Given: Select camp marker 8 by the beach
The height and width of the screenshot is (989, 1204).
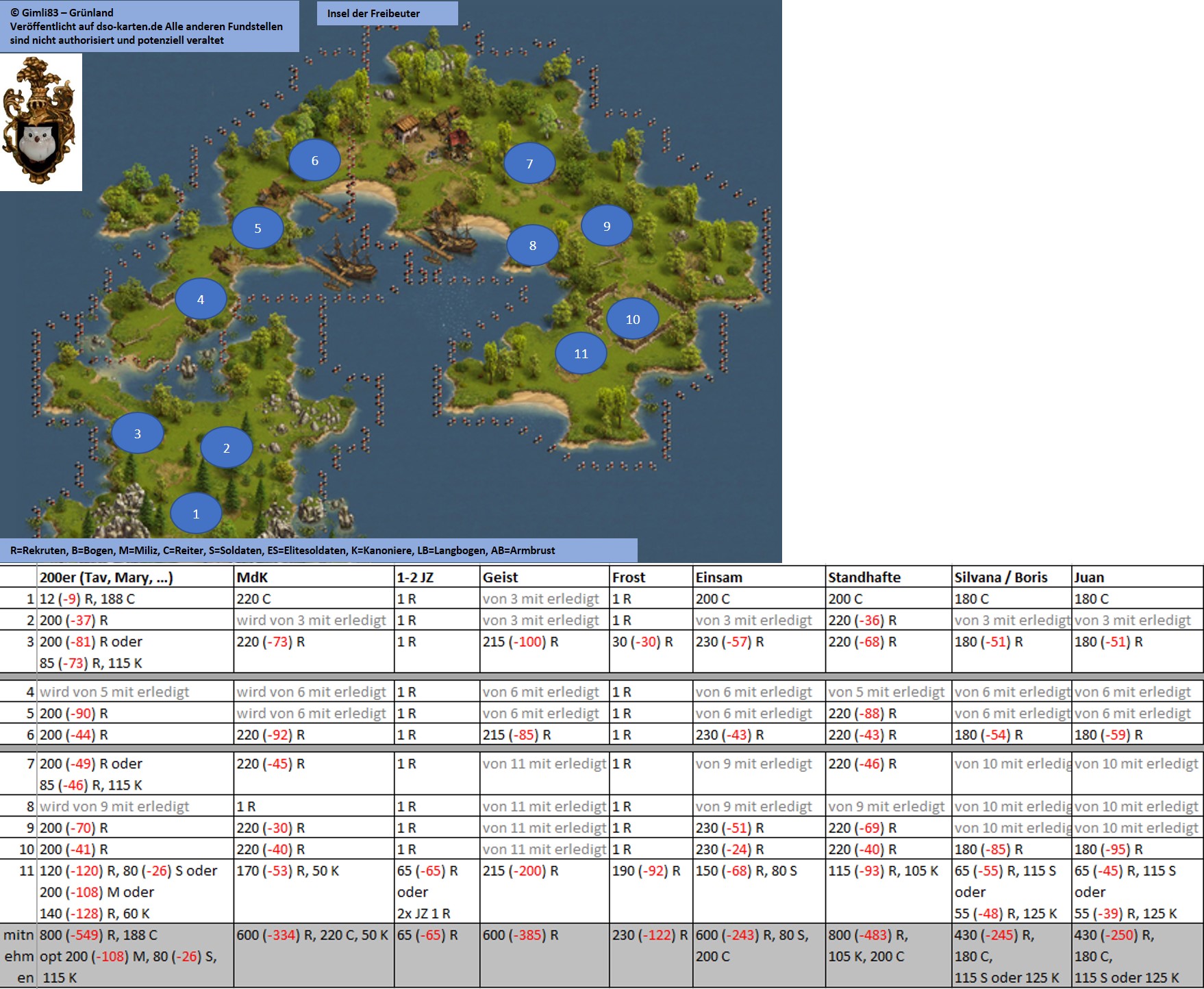Looking at the screenshot, I should 533,245.
